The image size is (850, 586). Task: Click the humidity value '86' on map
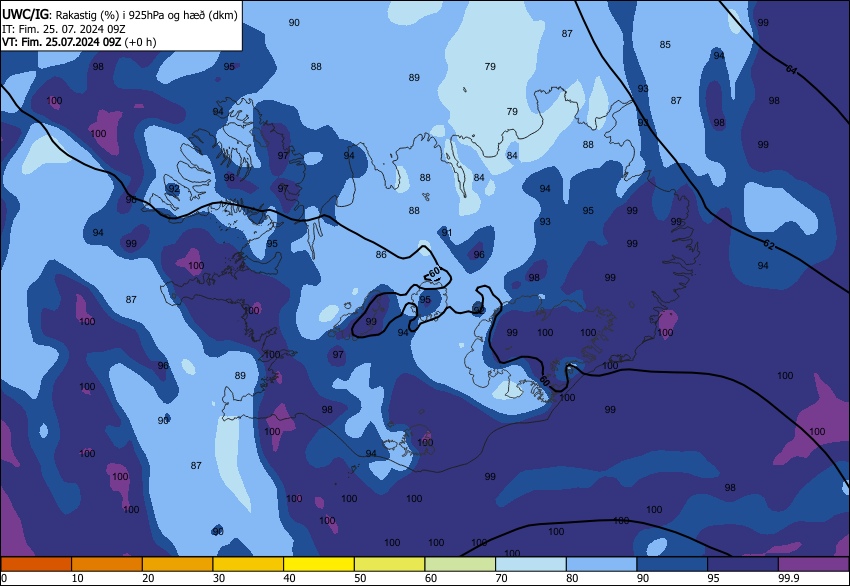point(381,254)
